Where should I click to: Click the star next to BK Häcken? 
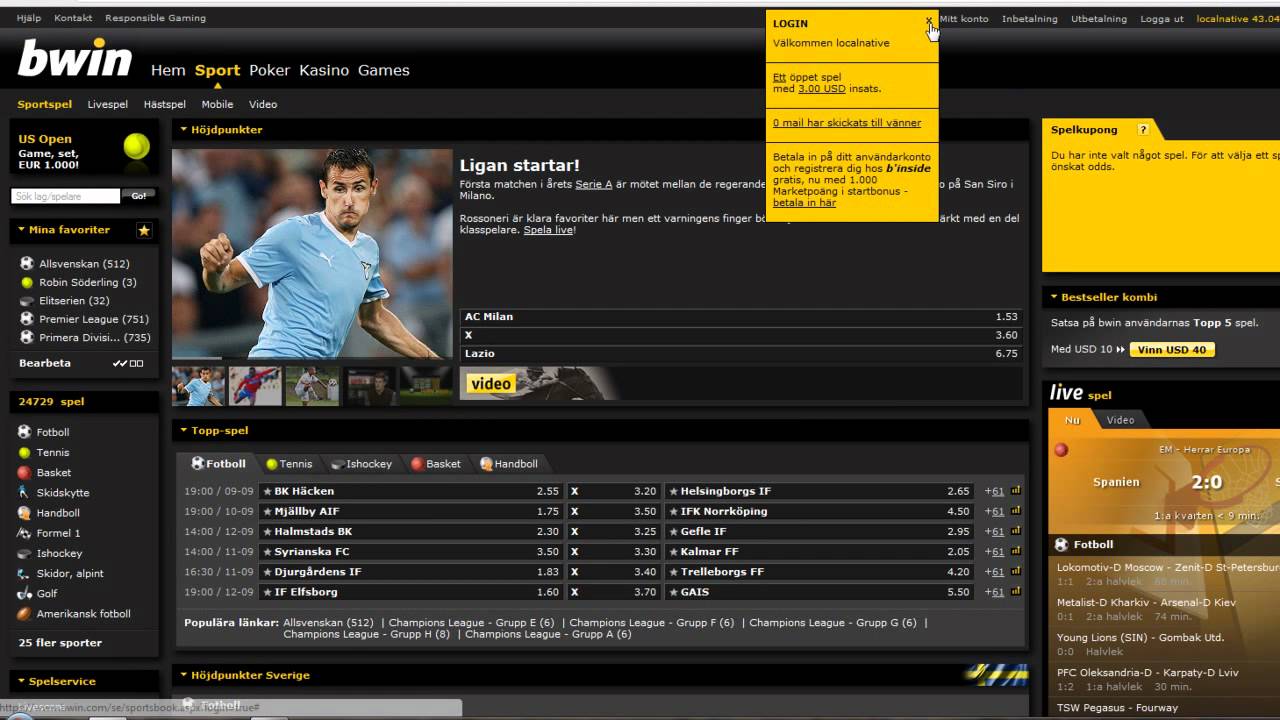click(x=267, y=491)
